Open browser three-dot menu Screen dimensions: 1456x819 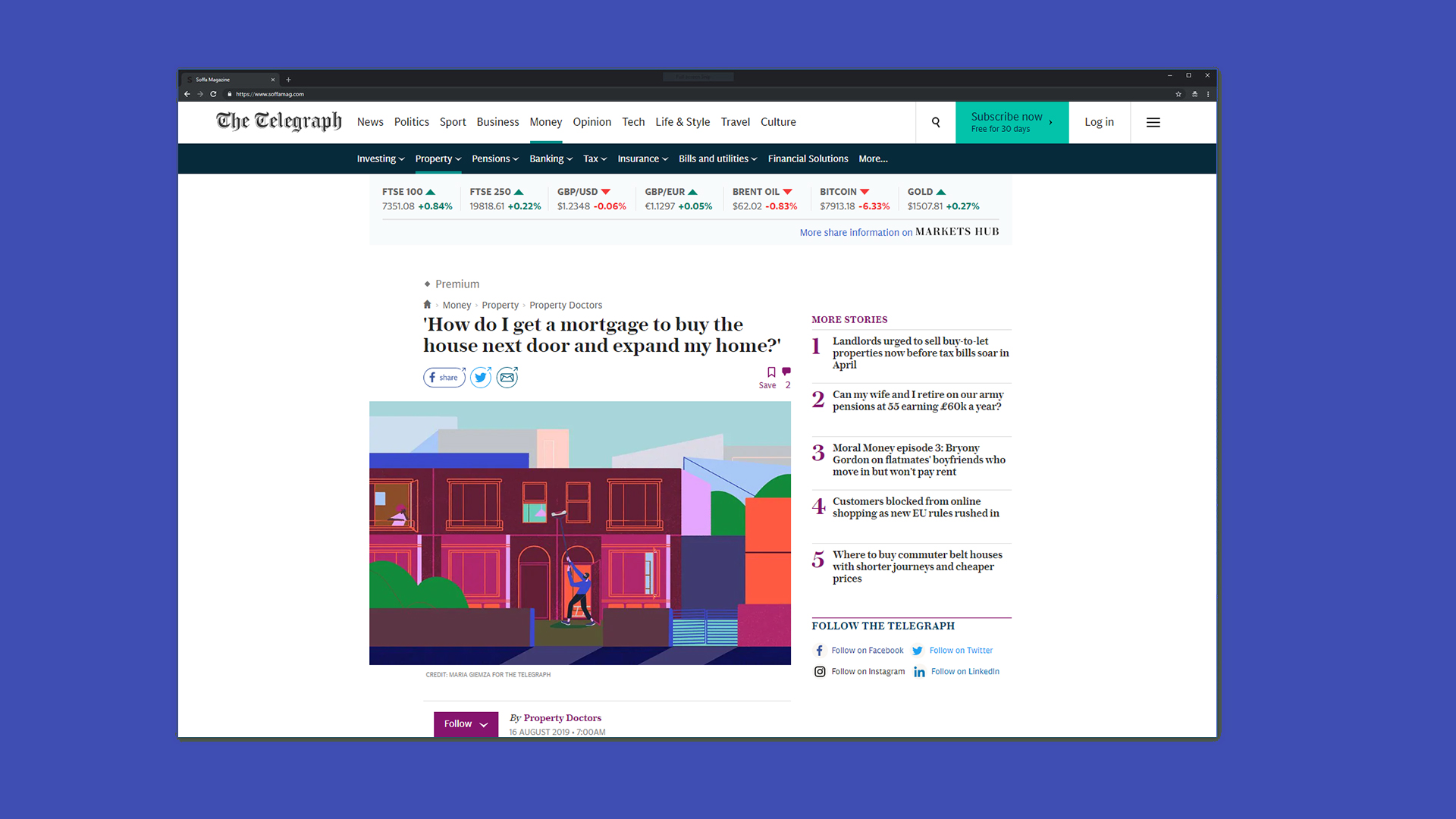tap(1208, 94)
